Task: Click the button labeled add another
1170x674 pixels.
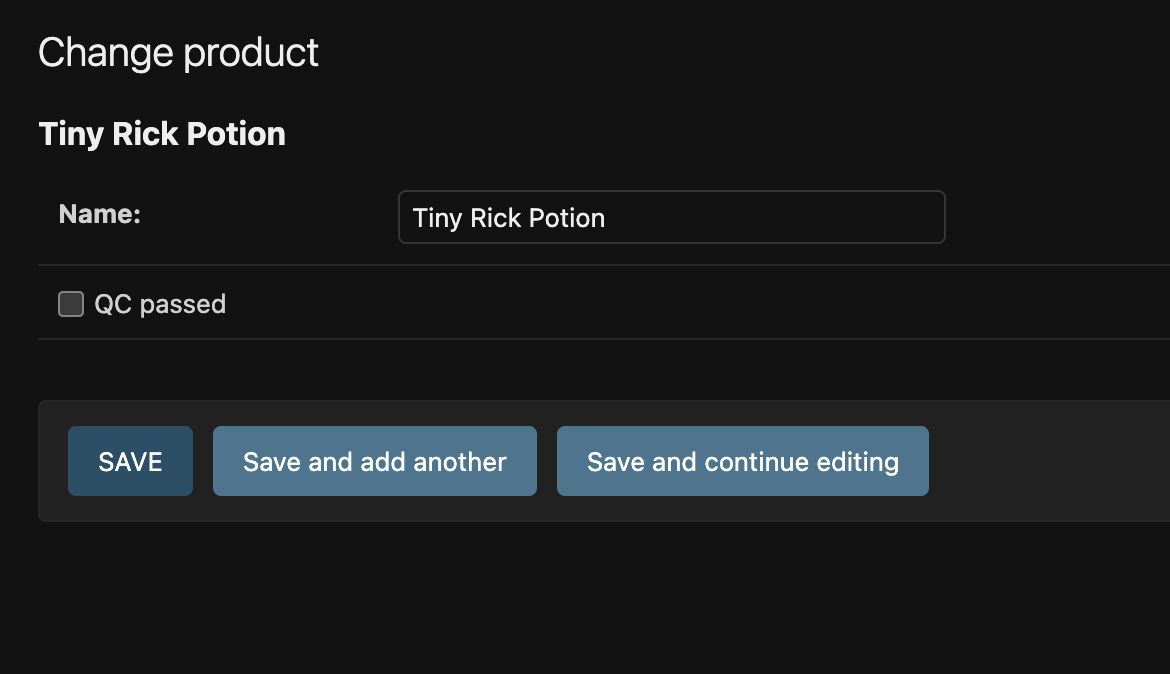Action: pyautogui.click(x=374, y=461)
